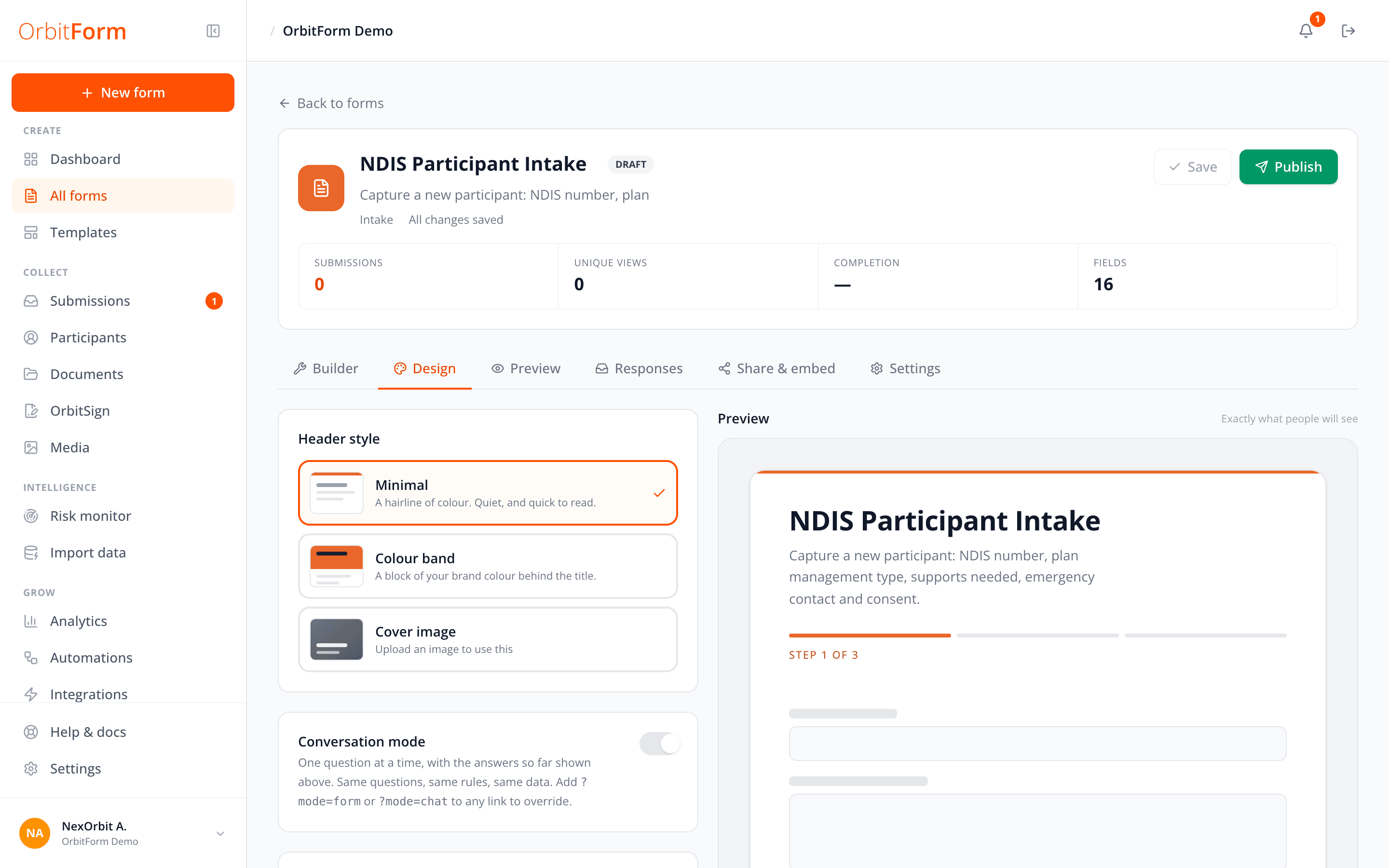This screenshot has width=1389, height=868.
Task: Switch to the Builder tab
Action: [326, 368]
